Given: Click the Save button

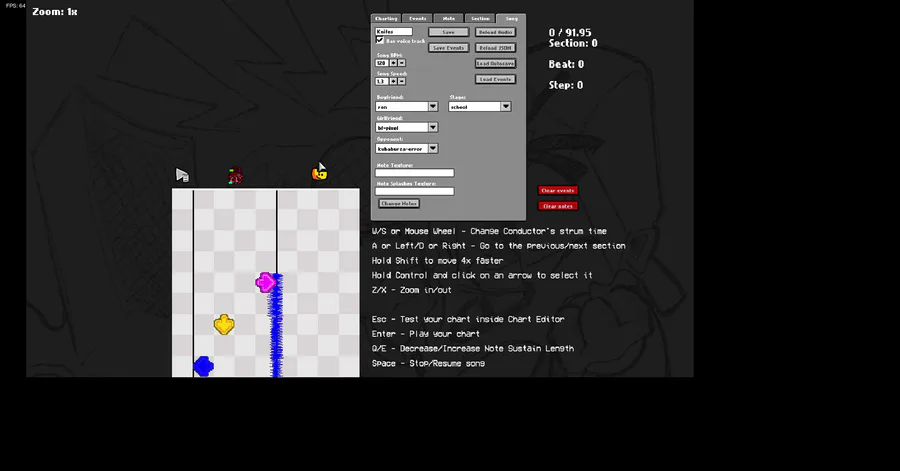Looking at the screenshot, I should (448, 32).
